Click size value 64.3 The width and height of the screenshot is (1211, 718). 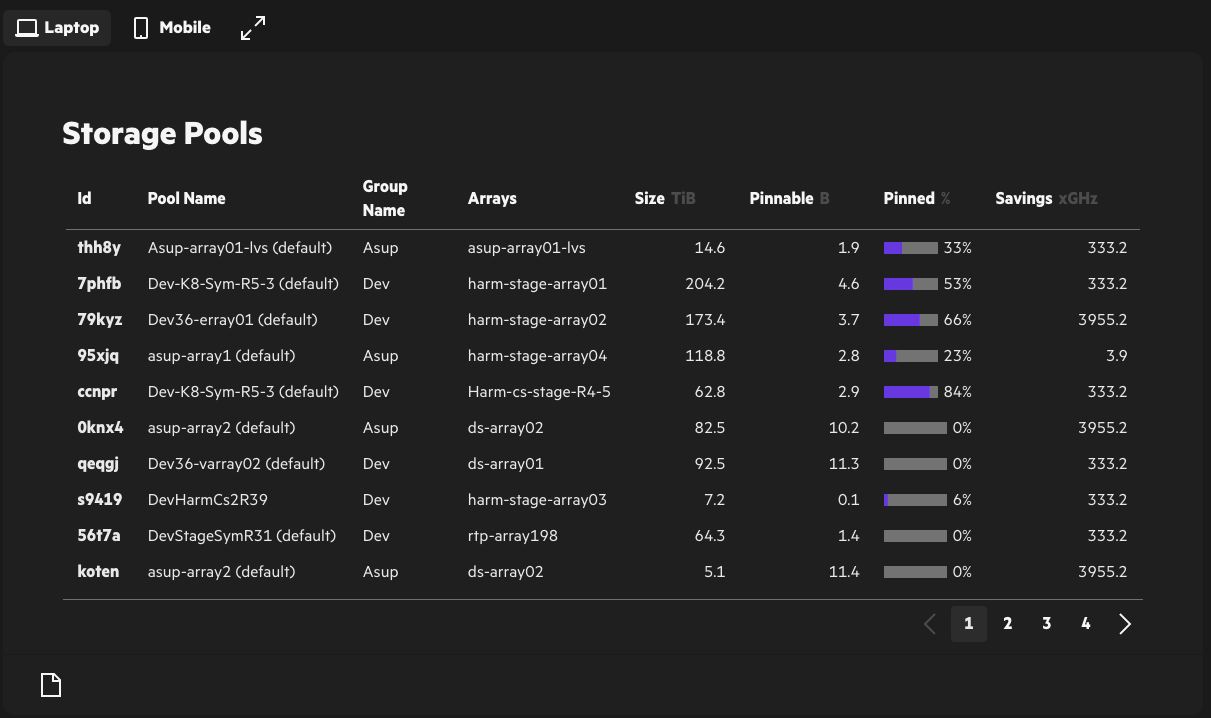(710, 535)
